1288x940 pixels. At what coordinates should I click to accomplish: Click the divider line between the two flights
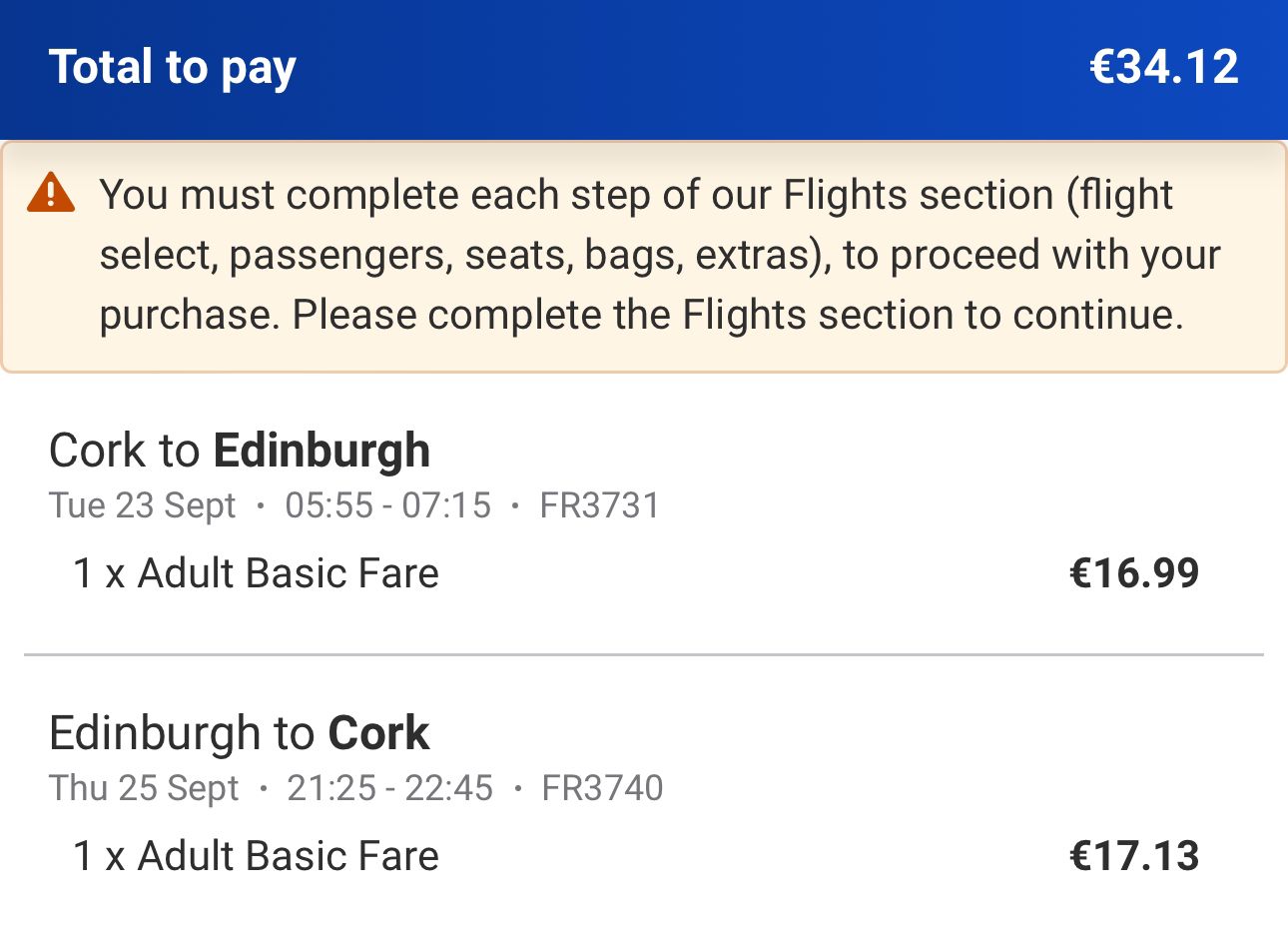[644, 655]
